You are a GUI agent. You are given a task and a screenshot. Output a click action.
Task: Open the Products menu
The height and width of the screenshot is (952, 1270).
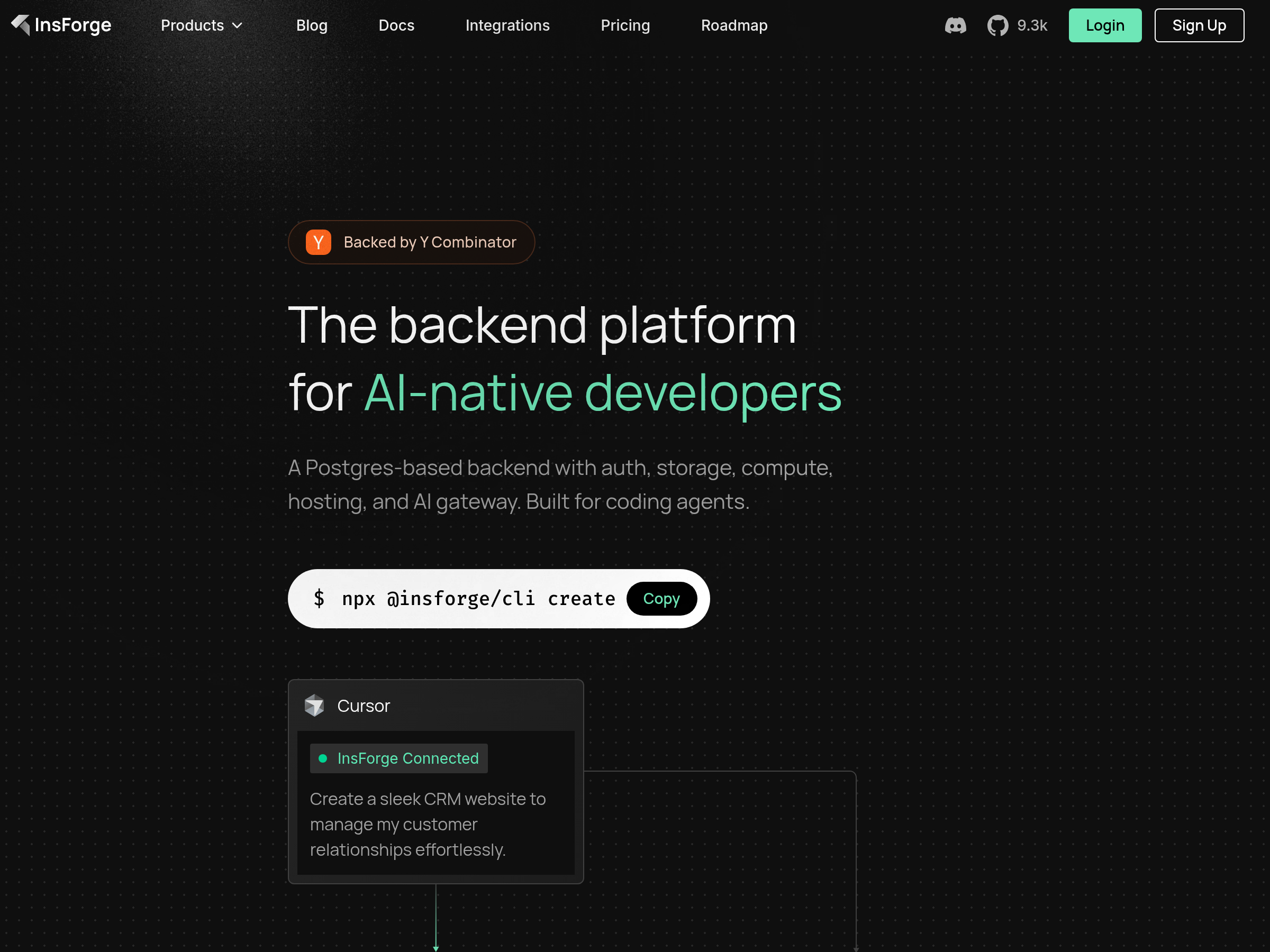(202, 26)
